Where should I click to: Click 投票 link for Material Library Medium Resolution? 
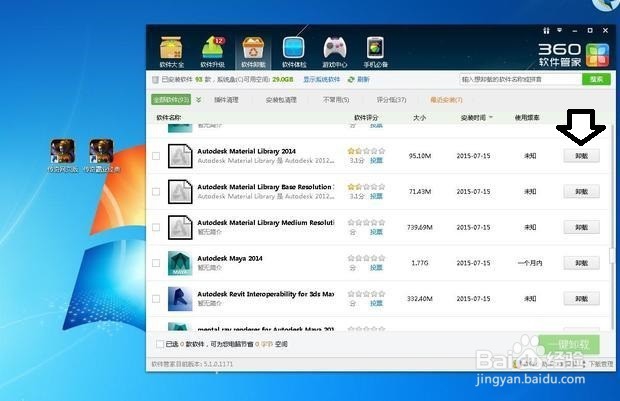point(376,232)
